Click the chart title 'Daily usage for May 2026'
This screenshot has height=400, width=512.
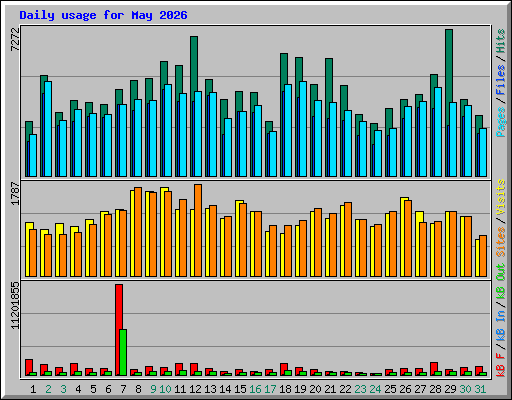pos(103,15)
